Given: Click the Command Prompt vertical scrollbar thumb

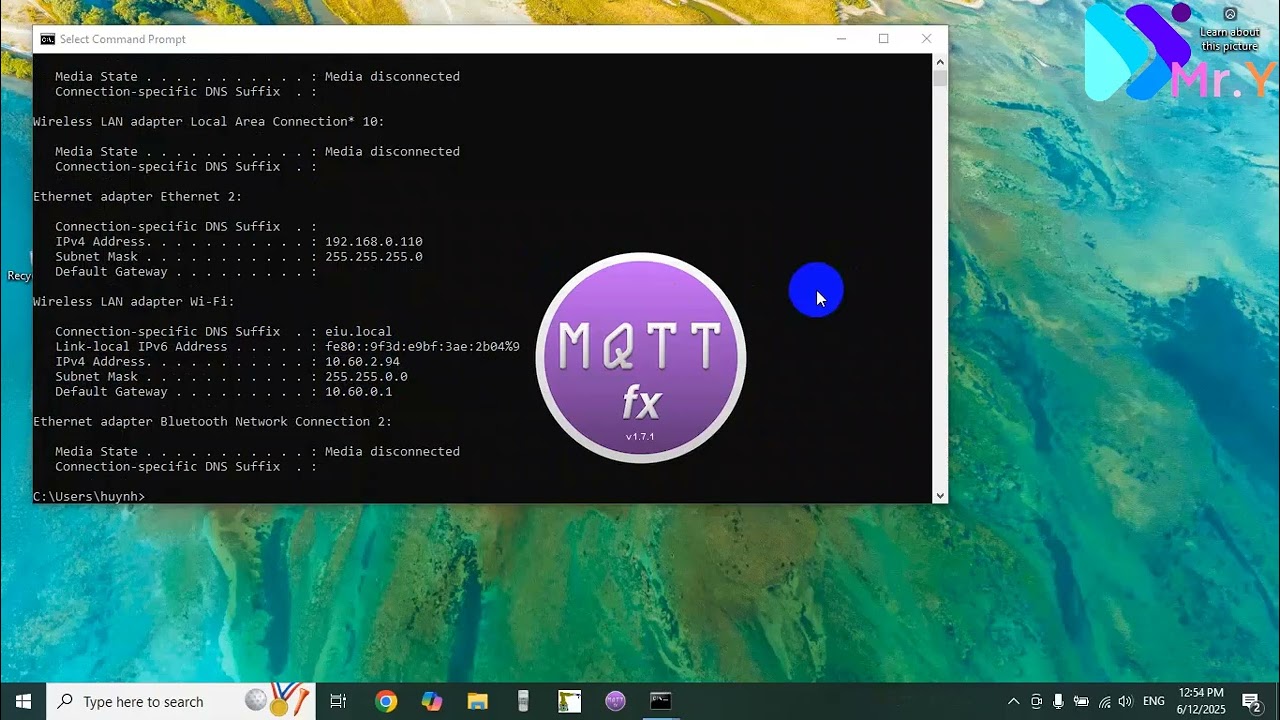Looking at the screenshot, I should (940, 77).
